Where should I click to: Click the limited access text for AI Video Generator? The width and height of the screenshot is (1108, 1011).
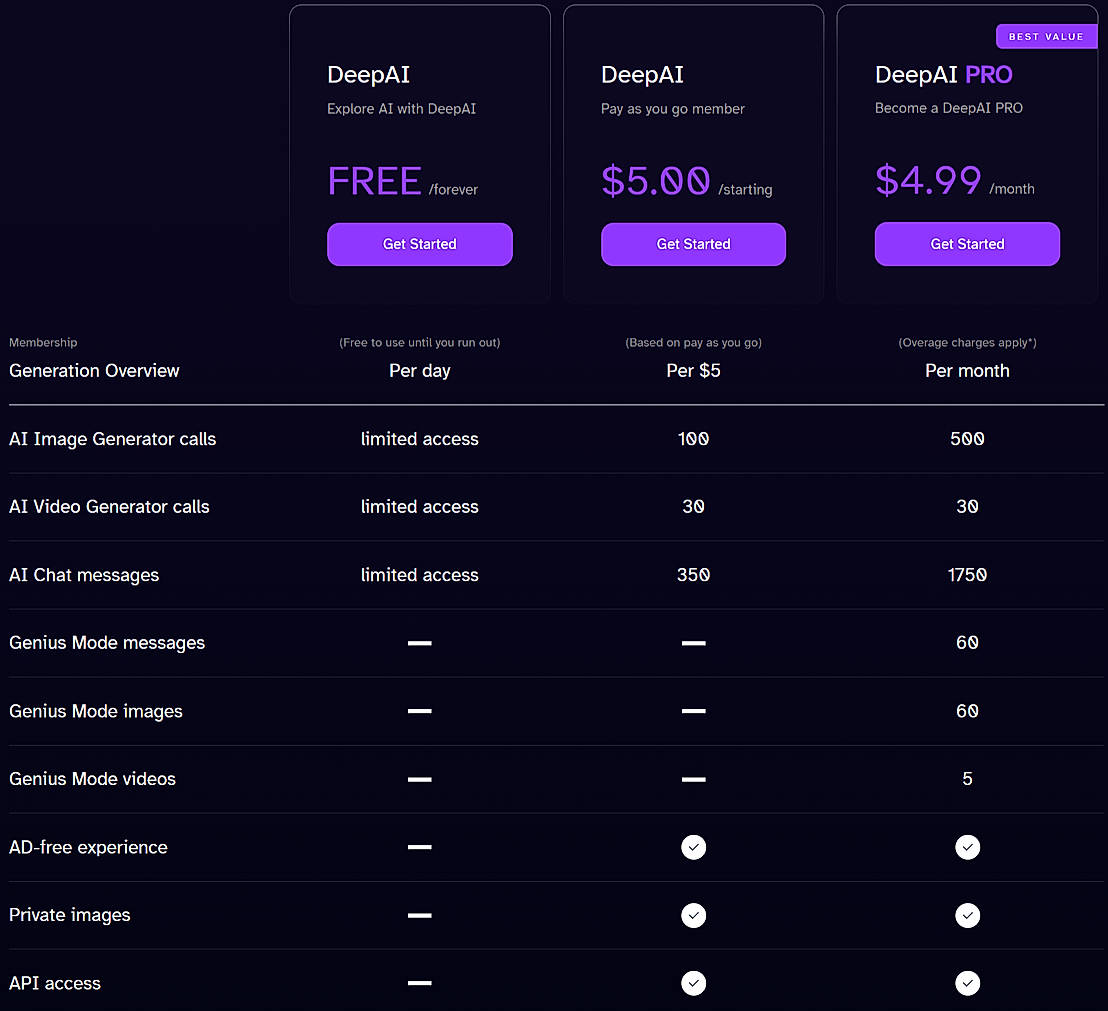pyautogui.click(x=419, y=507)
